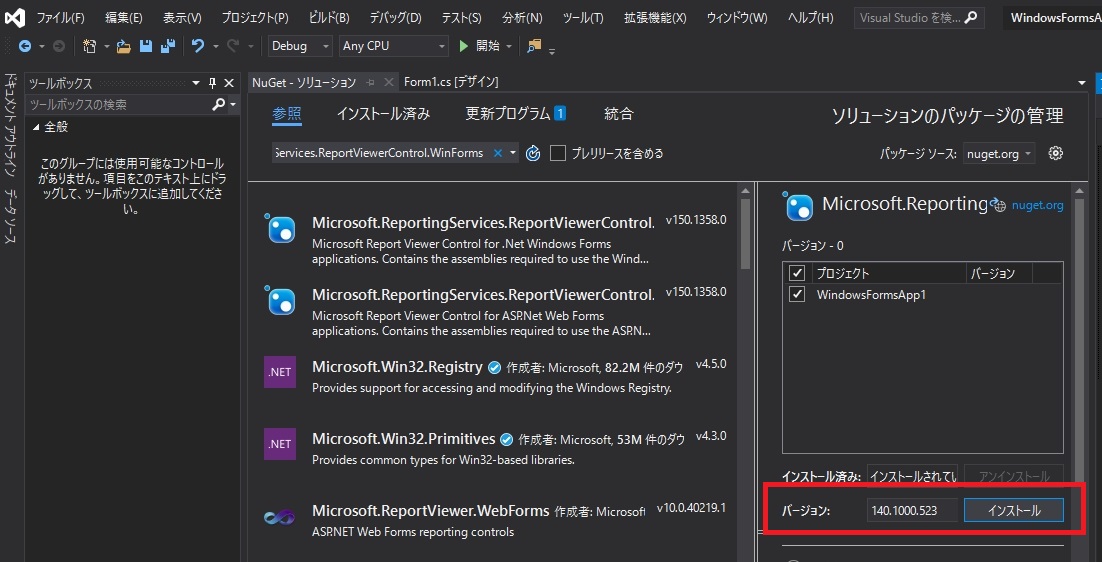The image size is (1102, 562).
Task: Open the Any CPU platform dropdown
Action: click(394, 46)
